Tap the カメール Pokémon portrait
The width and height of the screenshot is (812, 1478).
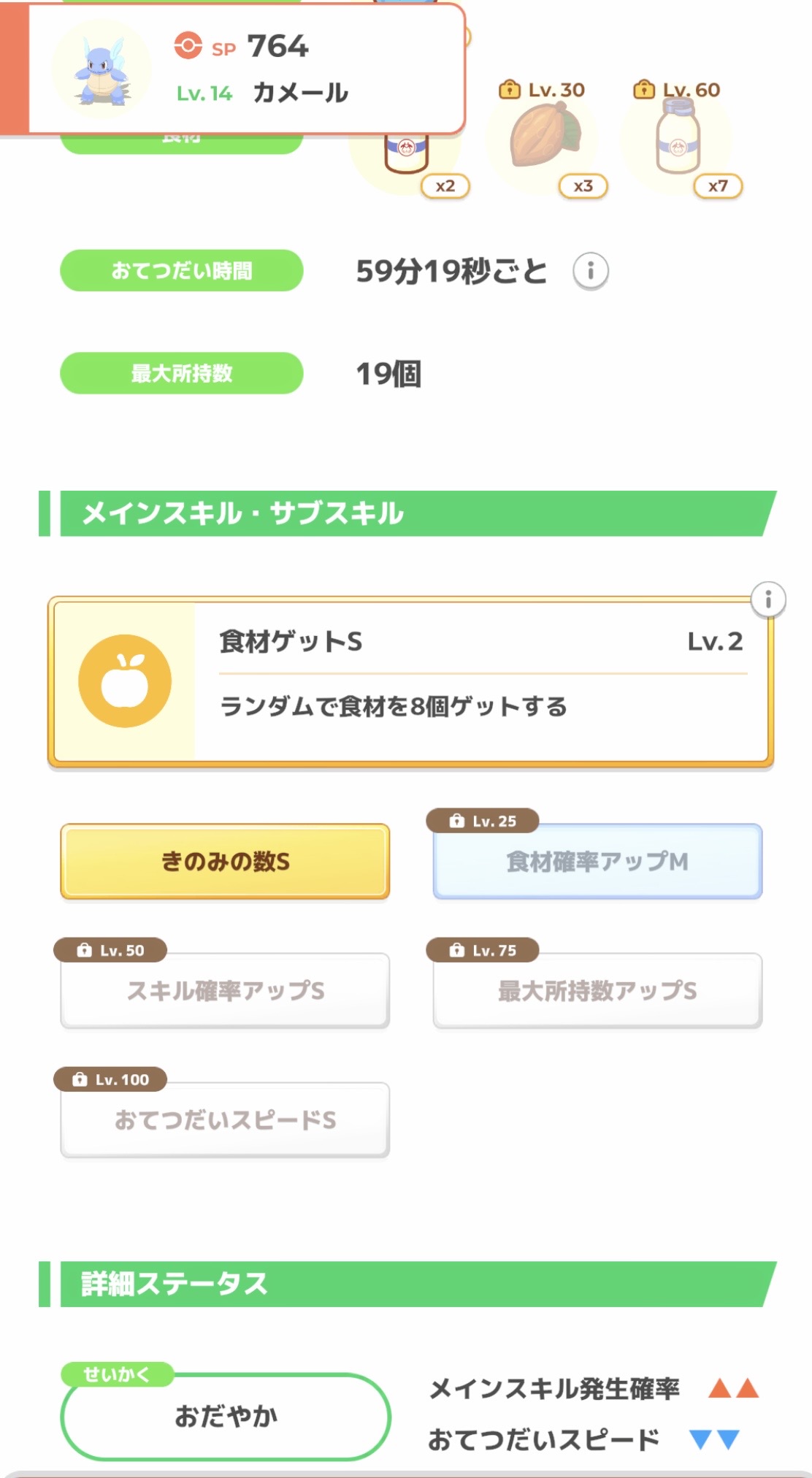coord(102,70)
